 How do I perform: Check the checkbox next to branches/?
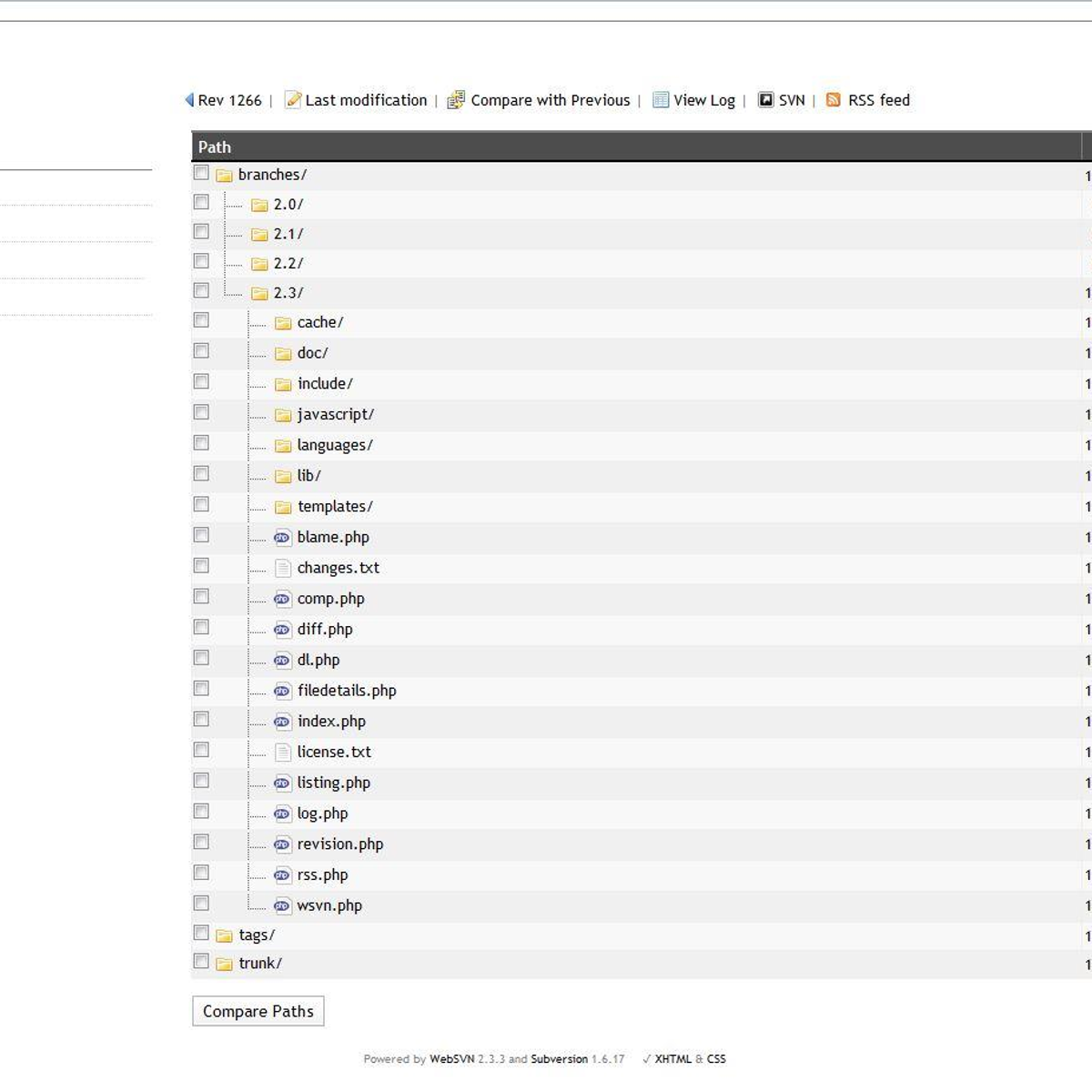[201, 171]
